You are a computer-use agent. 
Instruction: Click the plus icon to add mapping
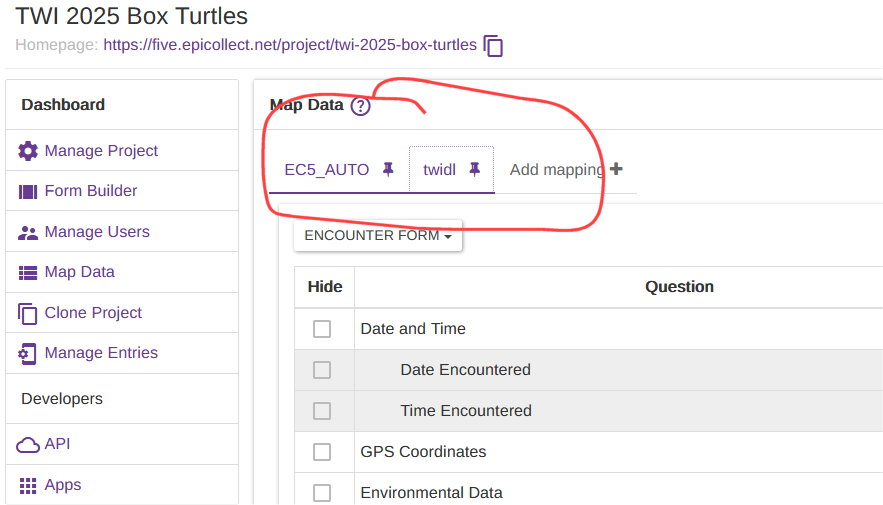click(x=616, y=169)
